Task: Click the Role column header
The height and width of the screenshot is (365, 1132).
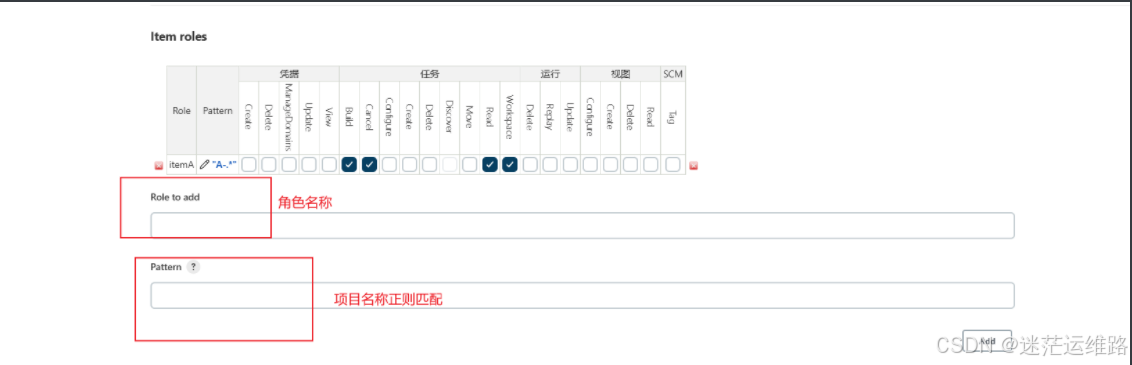Action: click(181, 111)
